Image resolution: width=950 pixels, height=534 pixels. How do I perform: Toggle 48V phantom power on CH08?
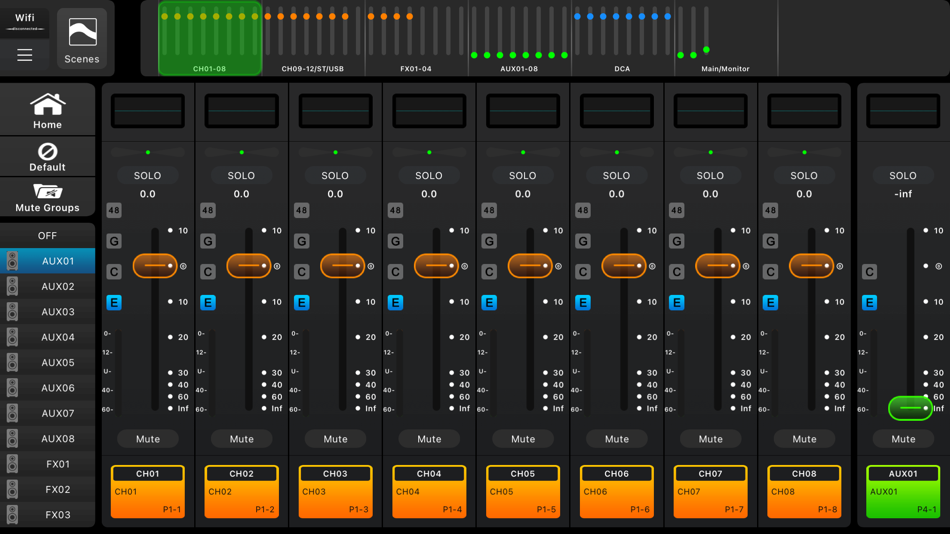[771, 210]
